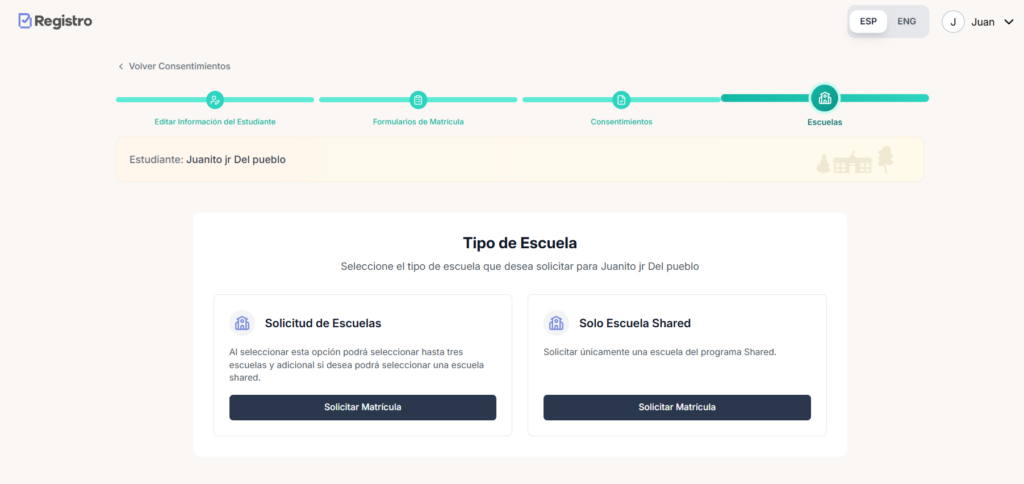Click the student edit step icon

point(215,100)
